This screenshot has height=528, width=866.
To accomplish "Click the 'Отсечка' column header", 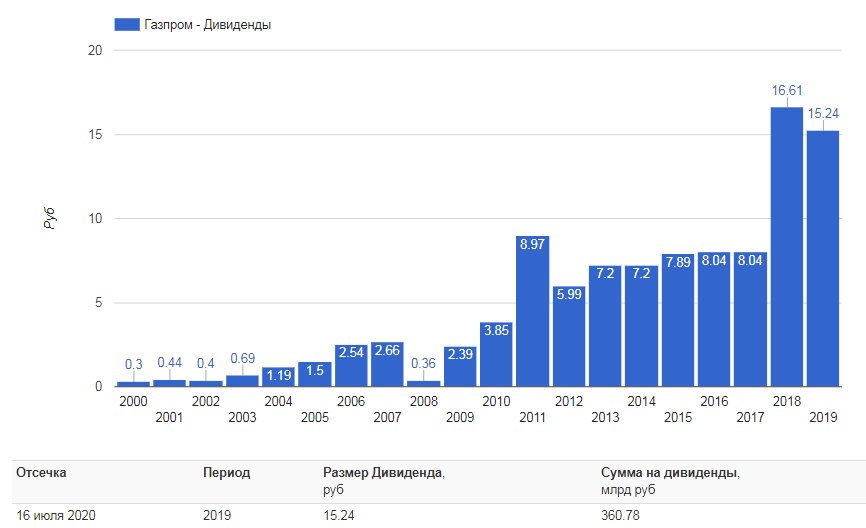I will 41,473.
